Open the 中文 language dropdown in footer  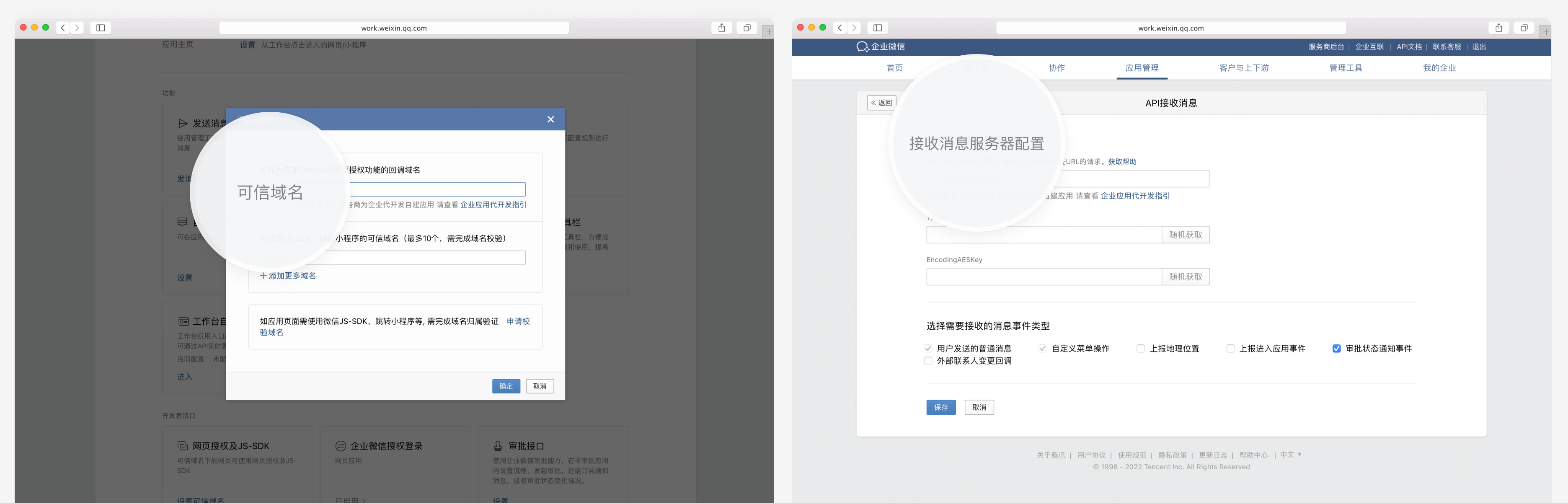(x=1290, y=455)
